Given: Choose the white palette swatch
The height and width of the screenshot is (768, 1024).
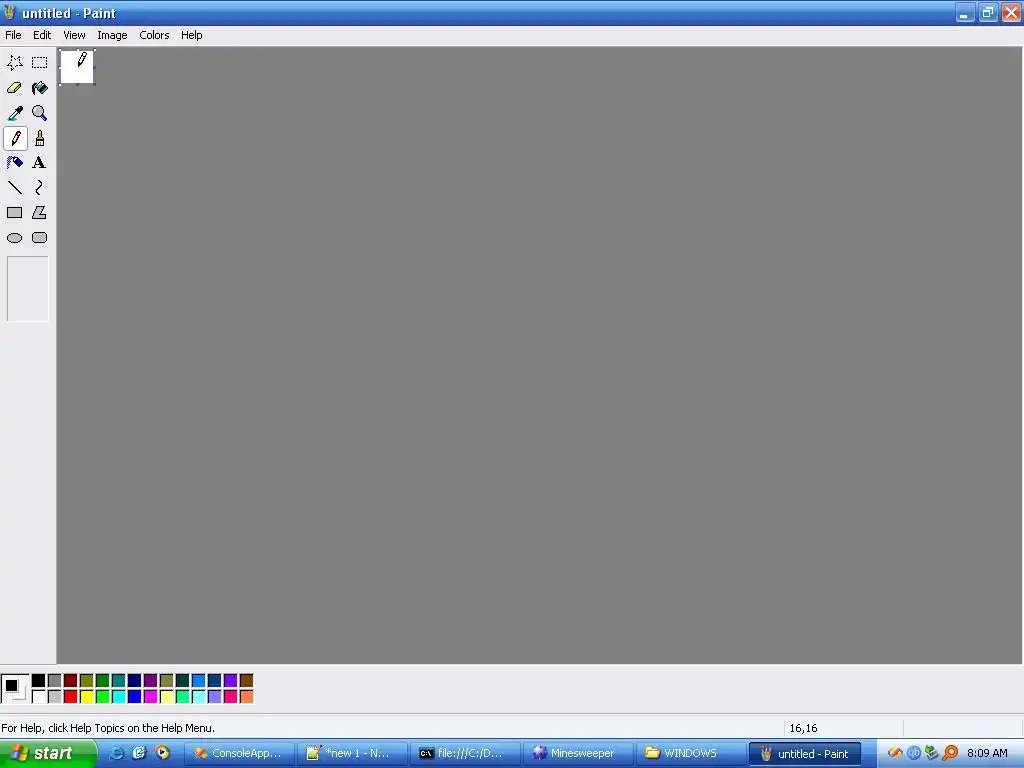Looking at the screenshot, I should pyautogui.click(x=39, y=697).
